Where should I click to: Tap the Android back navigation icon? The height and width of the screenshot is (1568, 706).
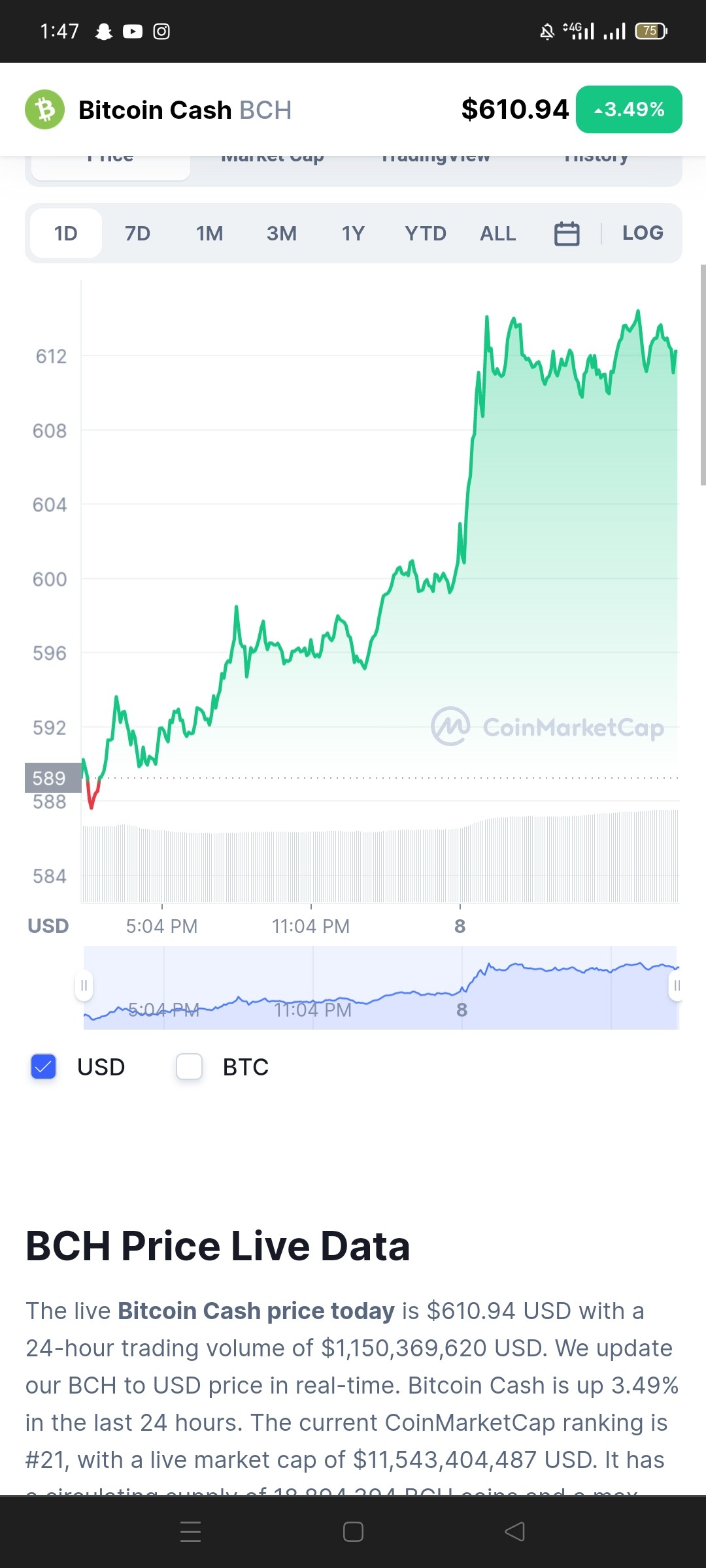click(515, 1531)
